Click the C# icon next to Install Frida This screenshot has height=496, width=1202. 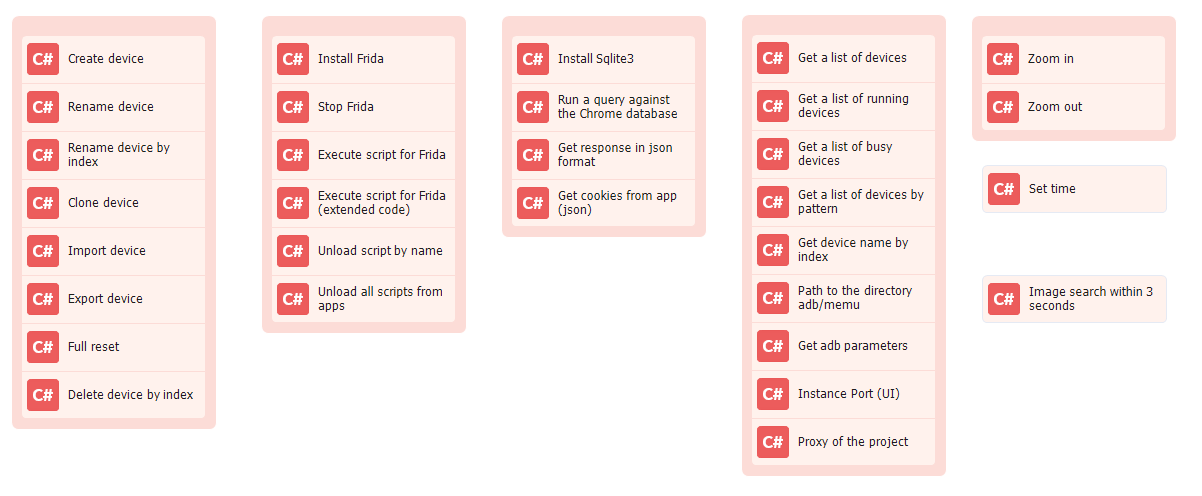(293, 59)
